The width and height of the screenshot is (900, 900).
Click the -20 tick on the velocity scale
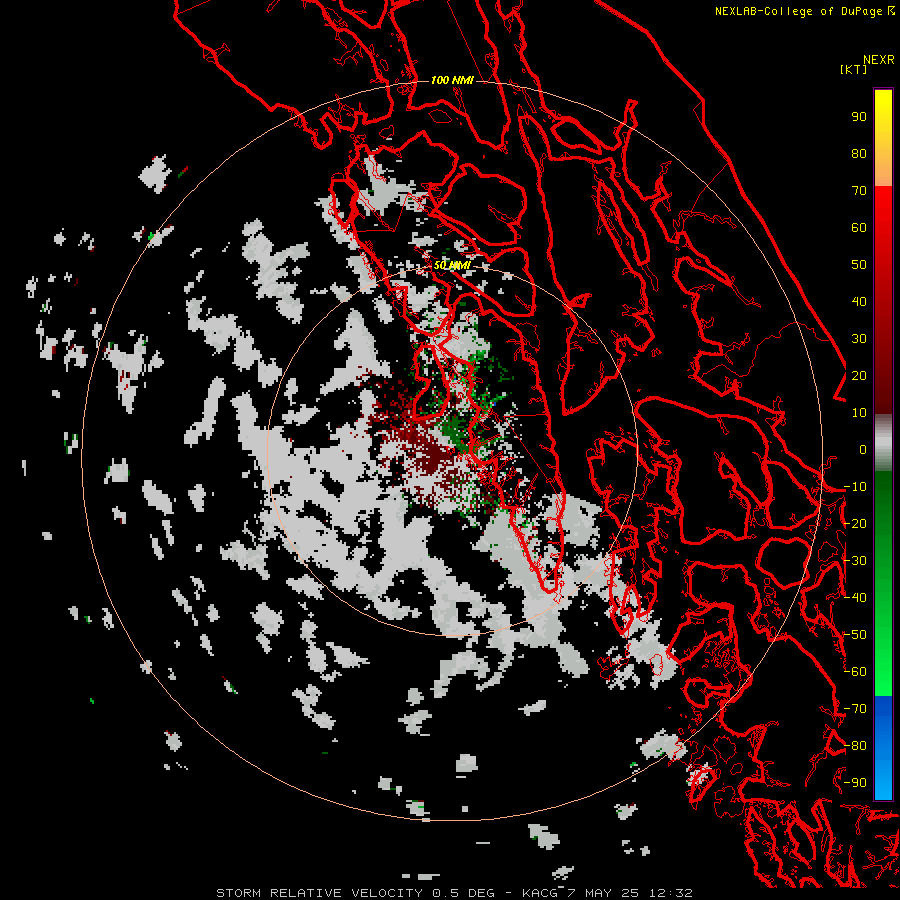click(855, 523)
